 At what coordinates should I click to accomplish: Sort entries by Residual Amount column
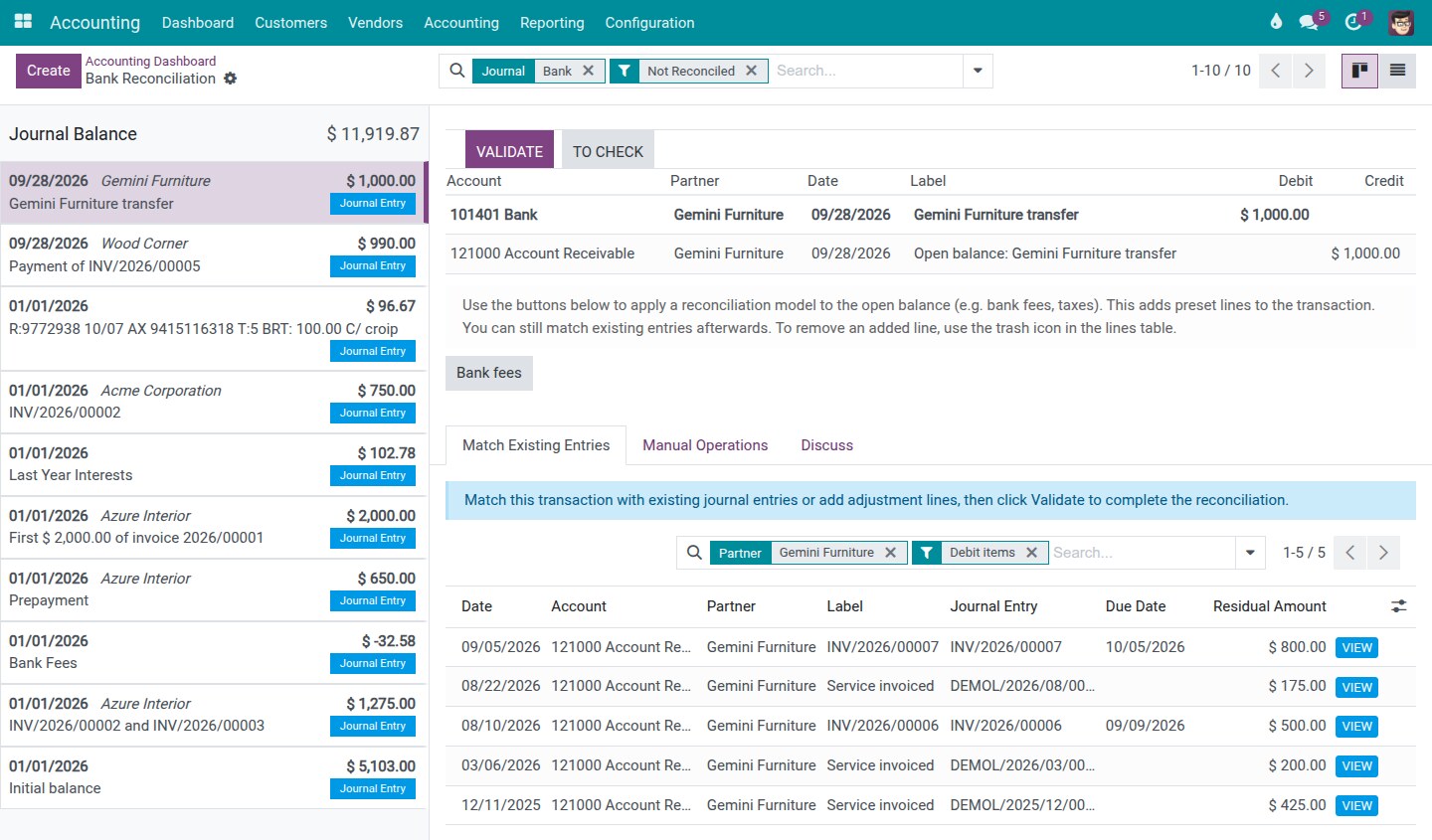click(1269, 606)
